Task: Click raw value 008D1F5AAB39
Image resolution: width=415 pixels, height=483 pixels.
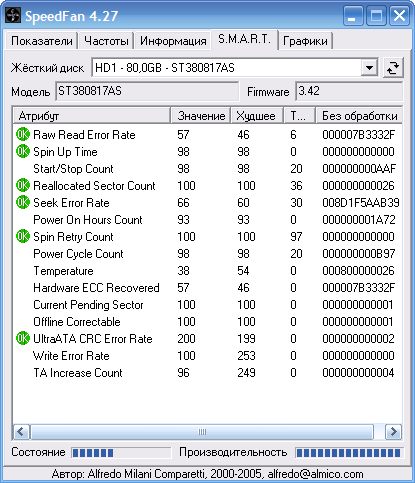Action: pos(361,202)
